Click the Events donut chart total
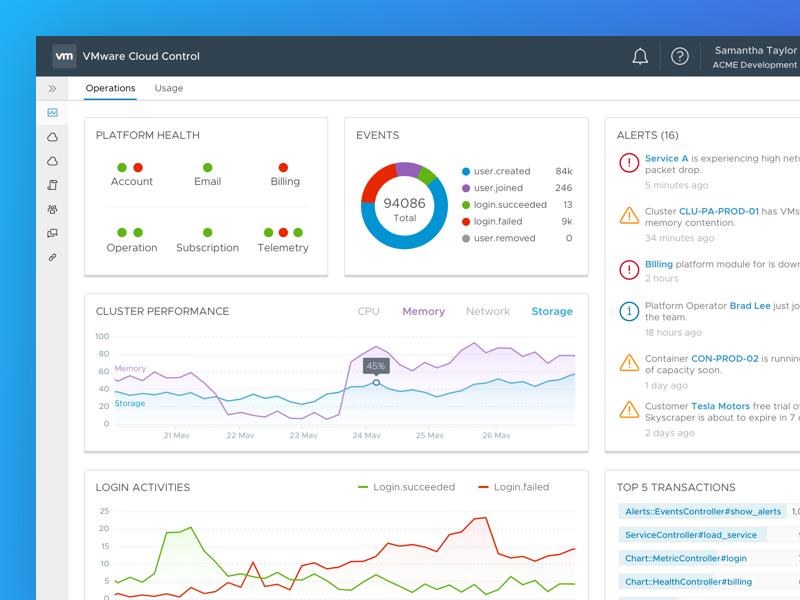This screenshot has height=600, width=800. (404, 205)
